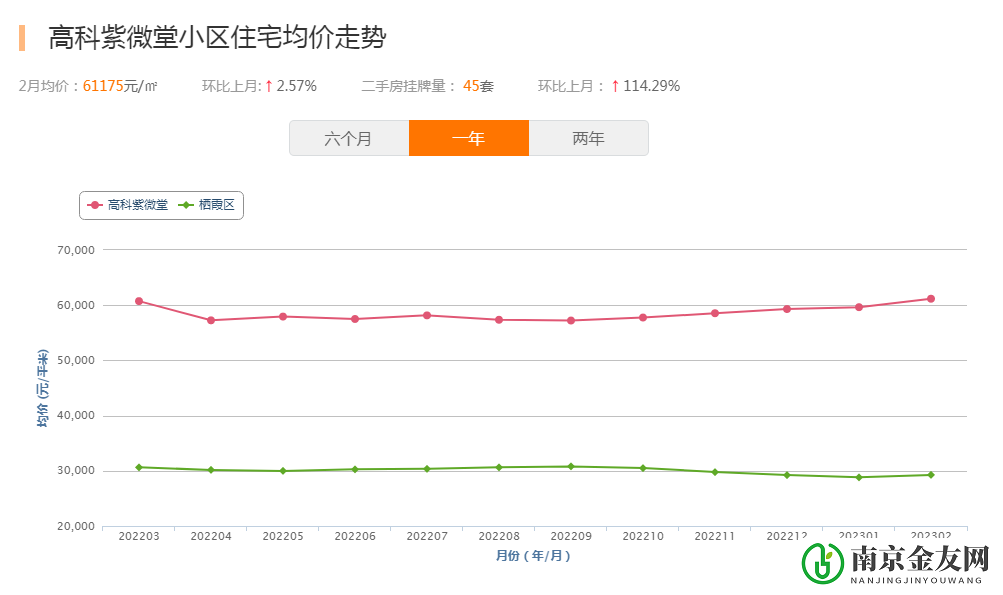The width and height of the screenshot is (1003, 595).
Task: Click the 70,000 label on the y-axis
Action: point(74,250)
